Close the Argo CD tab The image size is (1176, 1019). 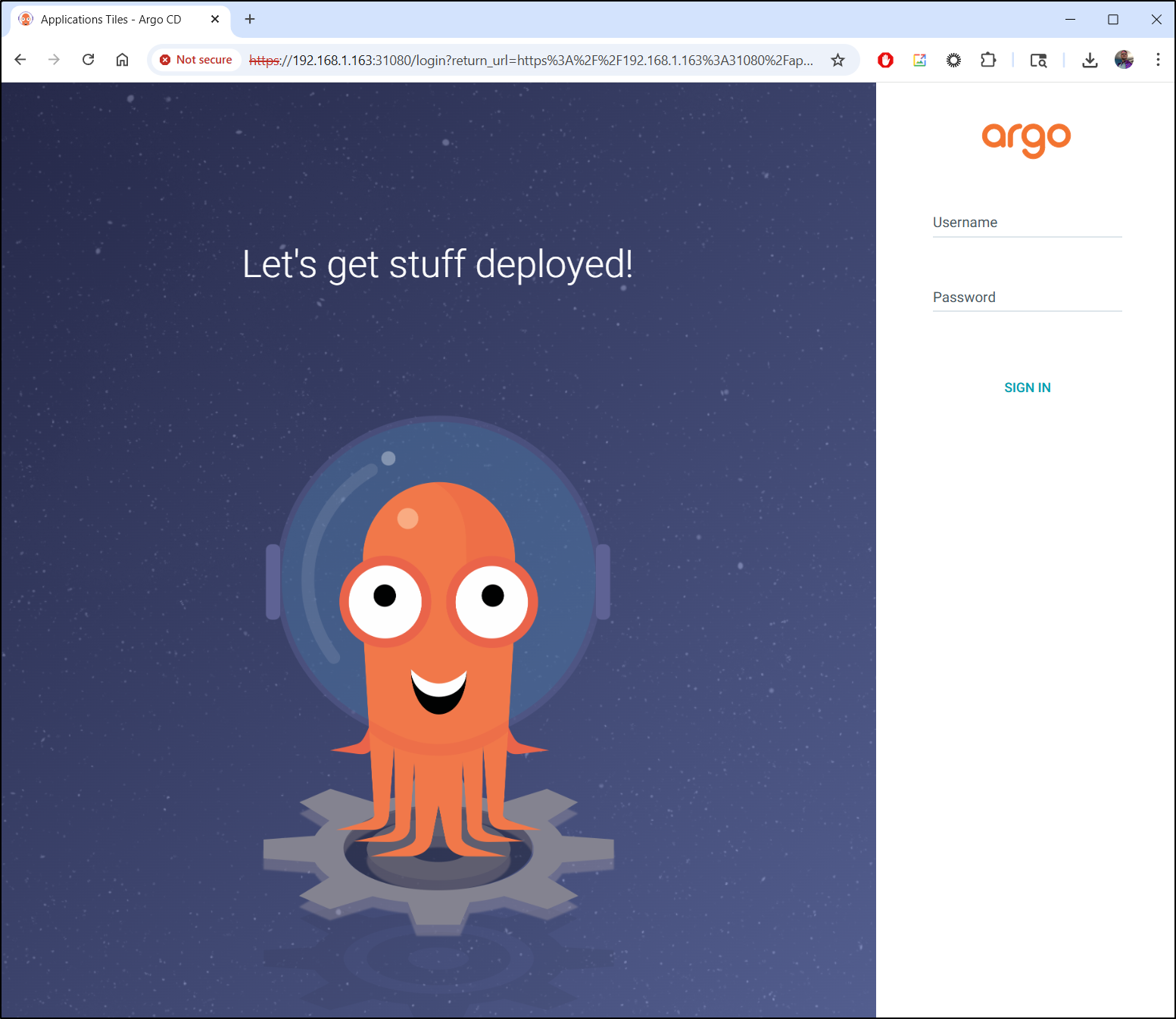215,20
